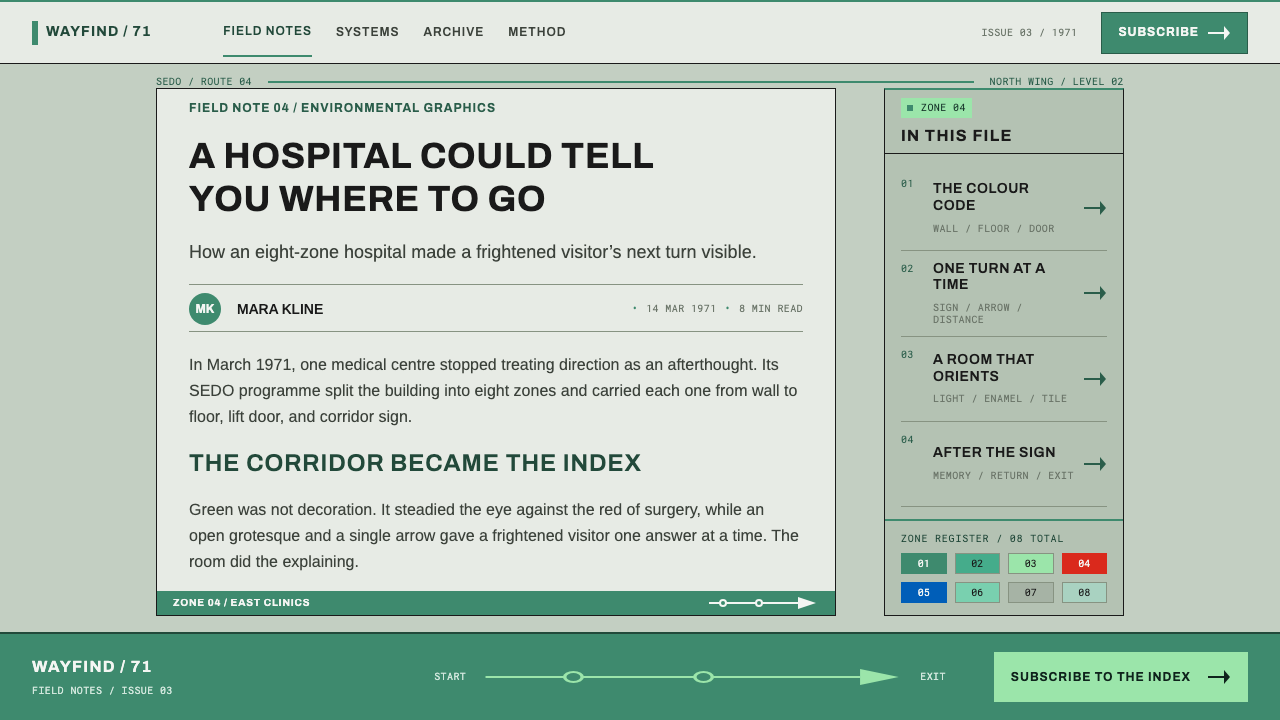Click Subscribe to the Index button
The image size is (1280, 720).
[1121, 677]
